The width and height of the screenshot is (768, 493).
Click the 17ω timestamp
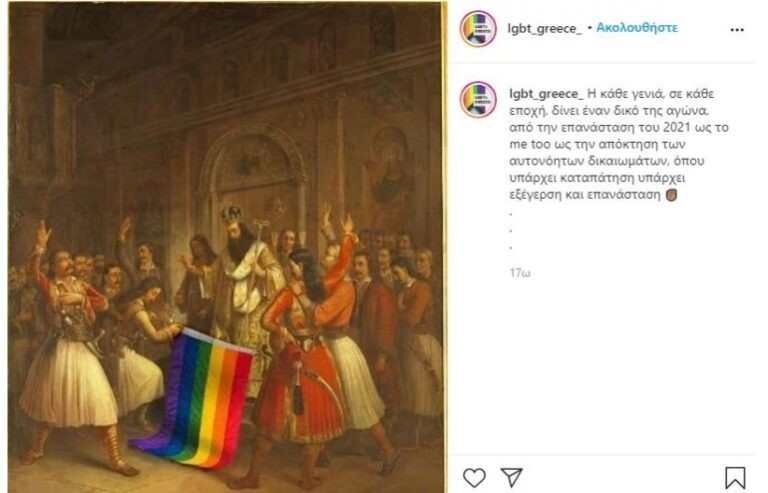tap(520, 273)
